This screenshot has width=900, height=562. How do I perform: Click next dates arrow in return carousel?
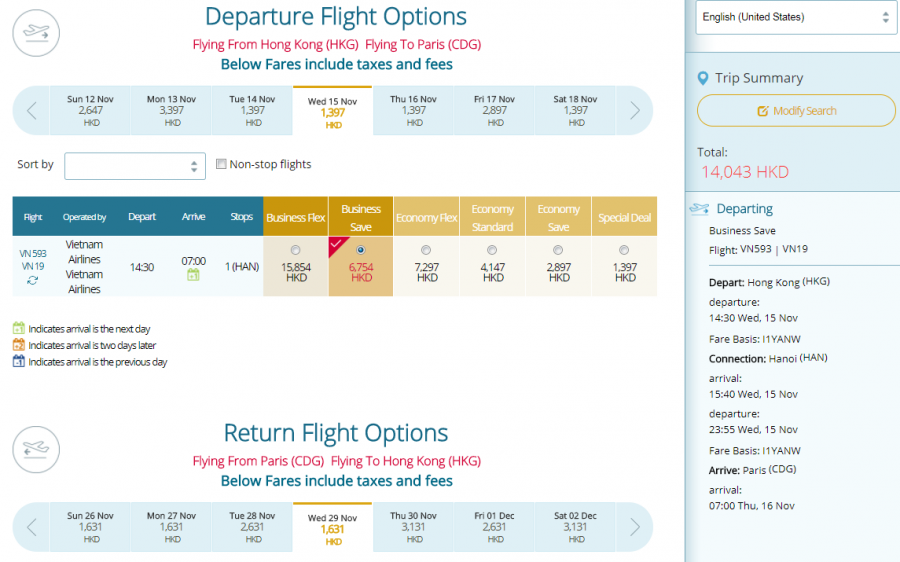(634, 526)
